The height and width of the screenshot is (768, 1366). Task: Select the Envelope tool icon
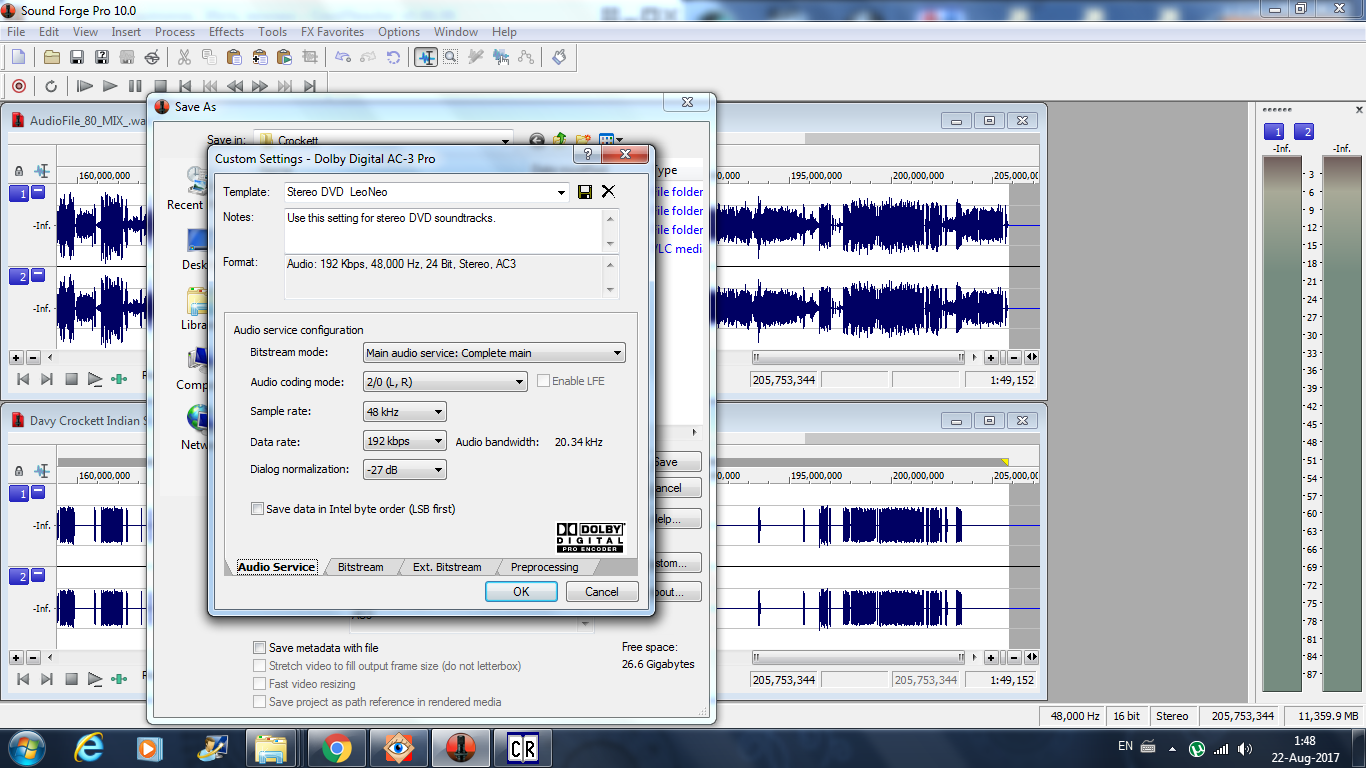tap(526, 57)
